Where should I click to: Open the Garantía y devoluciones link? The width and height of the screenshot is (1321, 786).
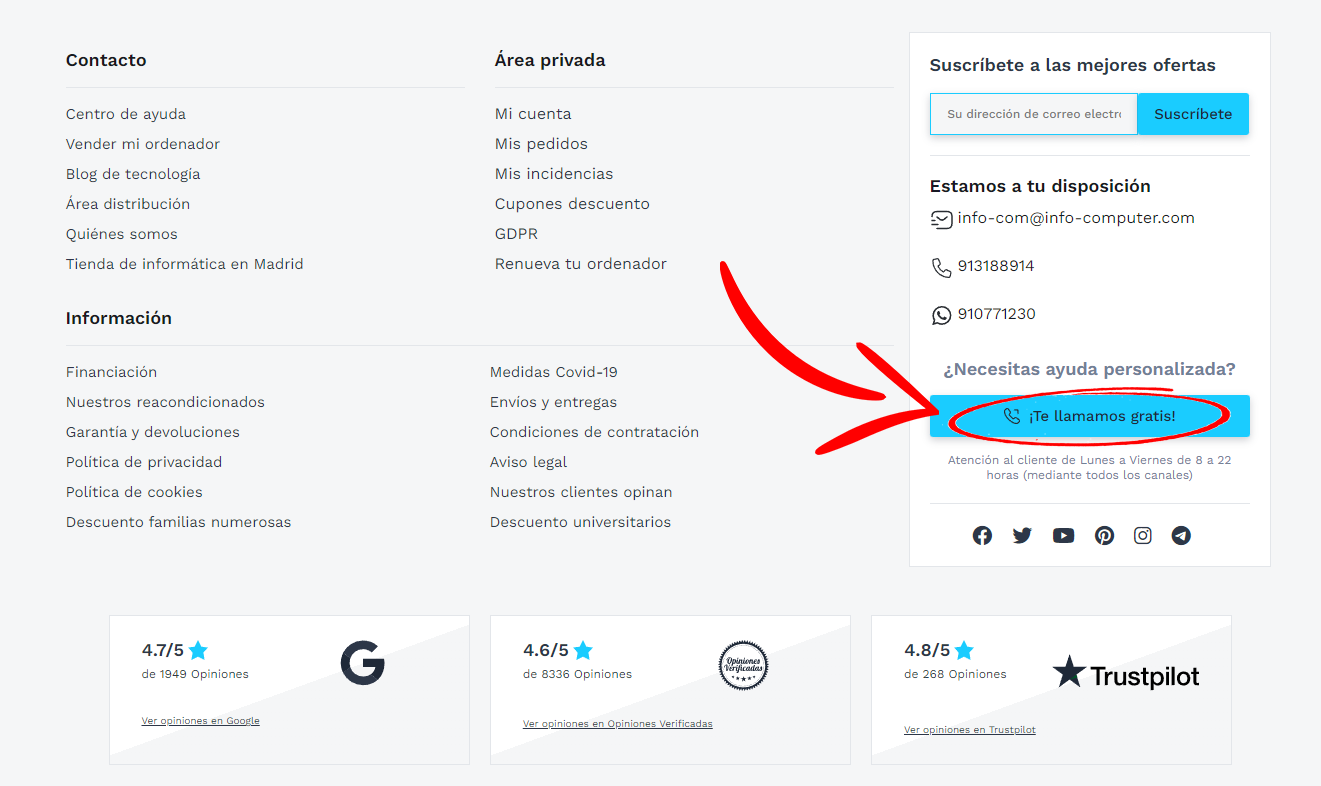(x=153, y=432)
